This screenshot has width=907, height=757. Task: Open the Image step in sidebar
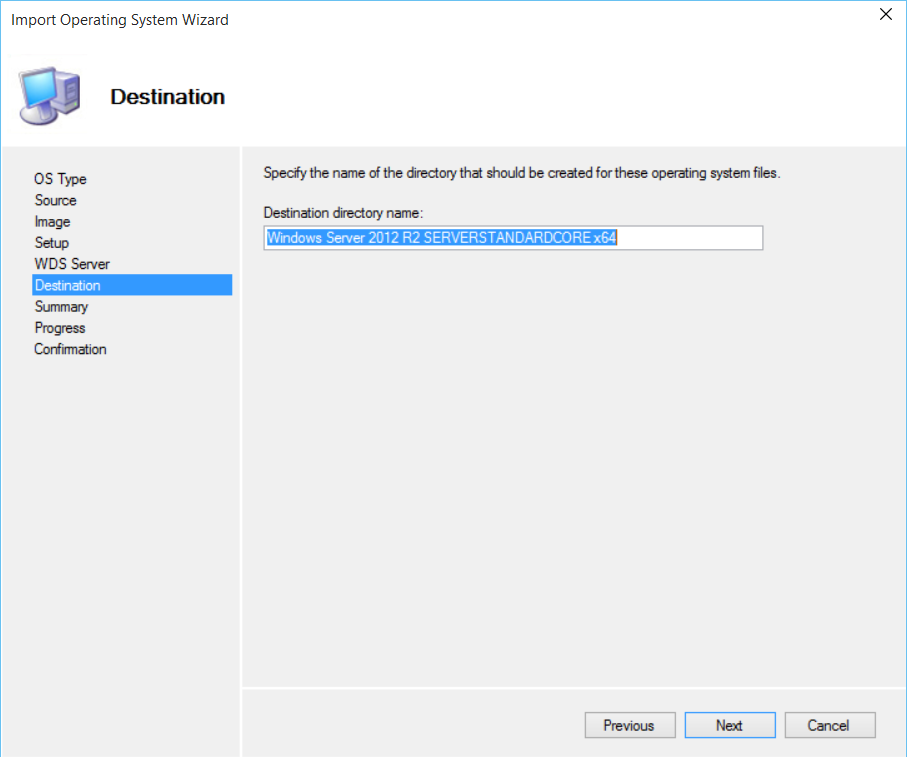pos(52,222)
